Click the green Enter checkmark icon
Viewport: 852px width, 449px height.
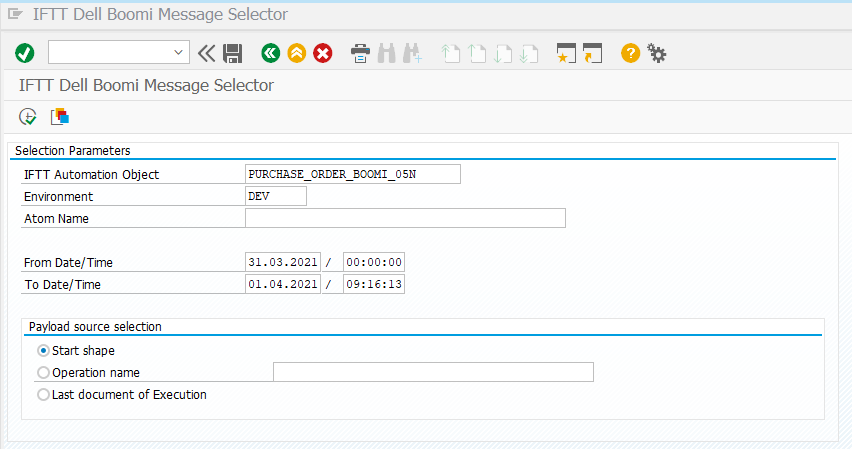coord(25,53)
